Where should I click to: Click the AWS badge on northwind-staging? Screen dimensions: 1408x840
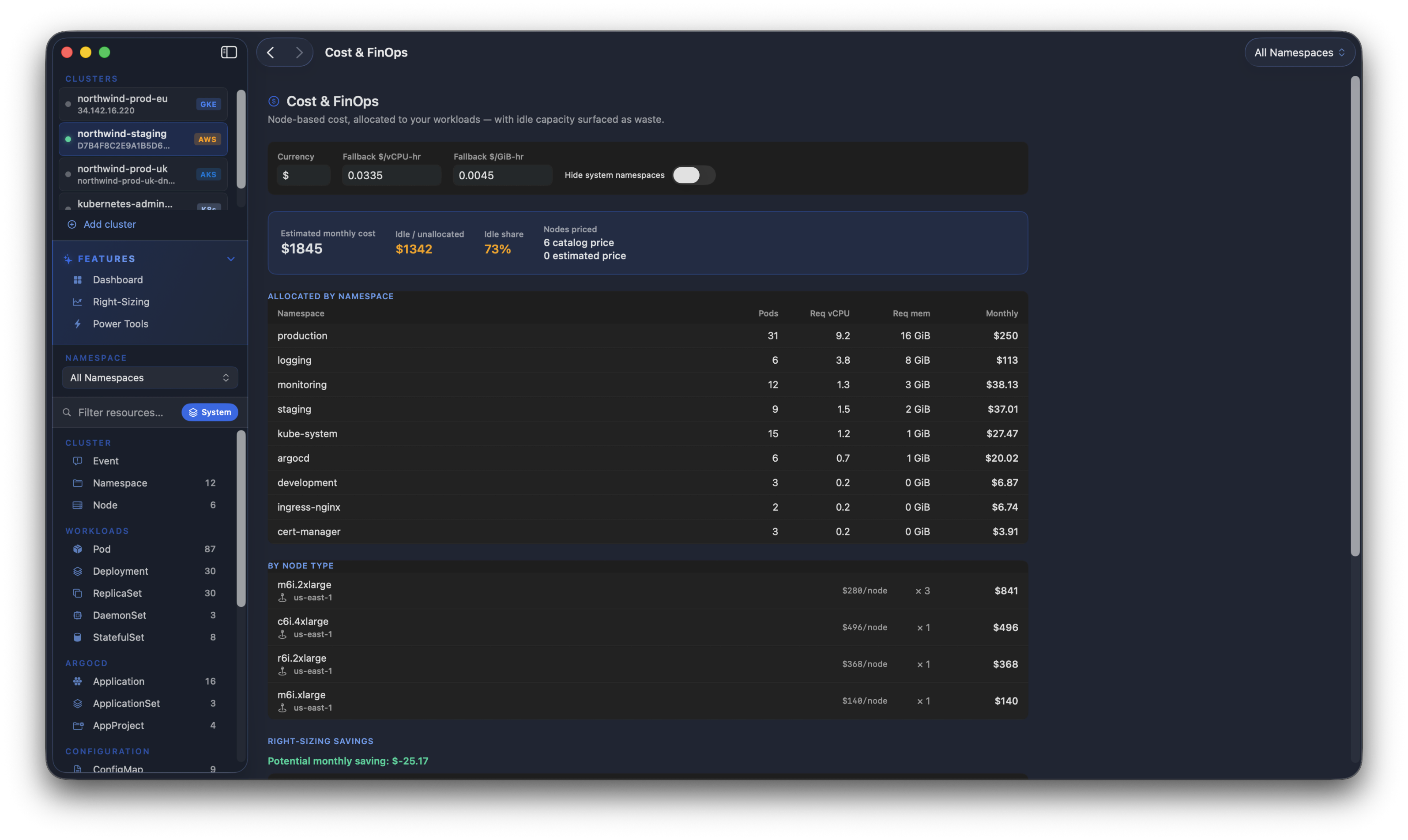click(207, 139)
